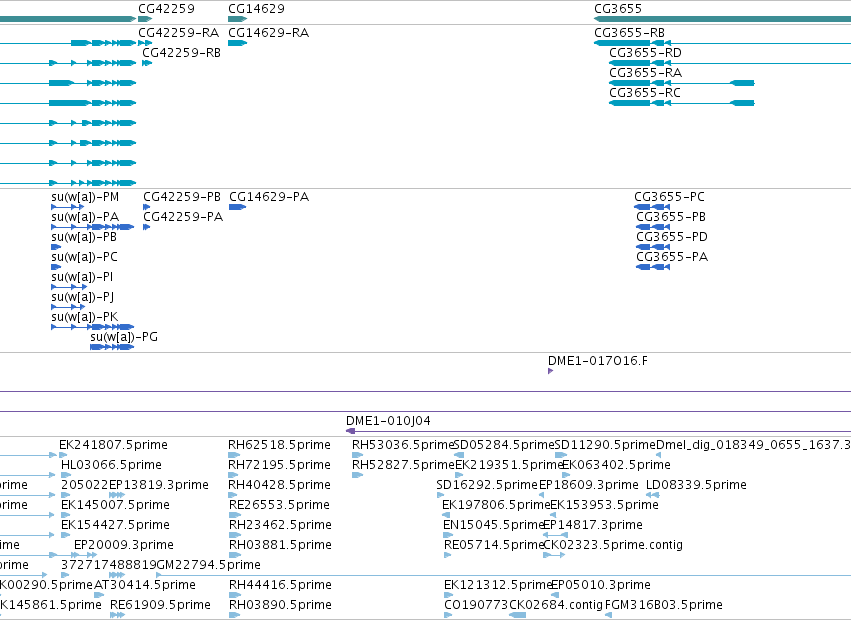Select EST SD05284.5prime
Screen dimensions: 851x620
click(x=504, y=445)
